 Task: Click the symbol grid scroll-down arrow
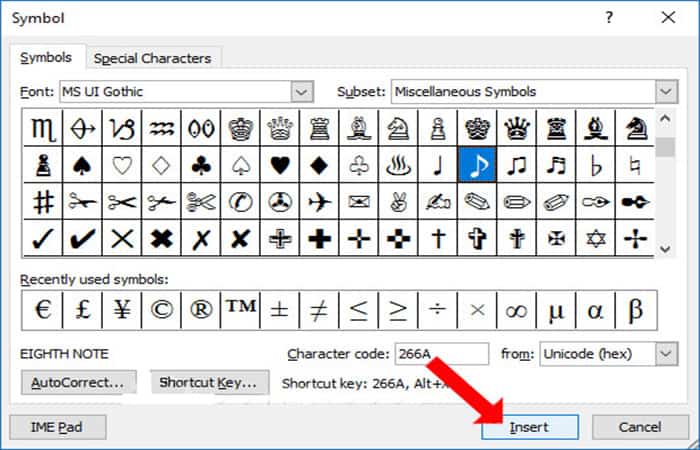[665, 249]
